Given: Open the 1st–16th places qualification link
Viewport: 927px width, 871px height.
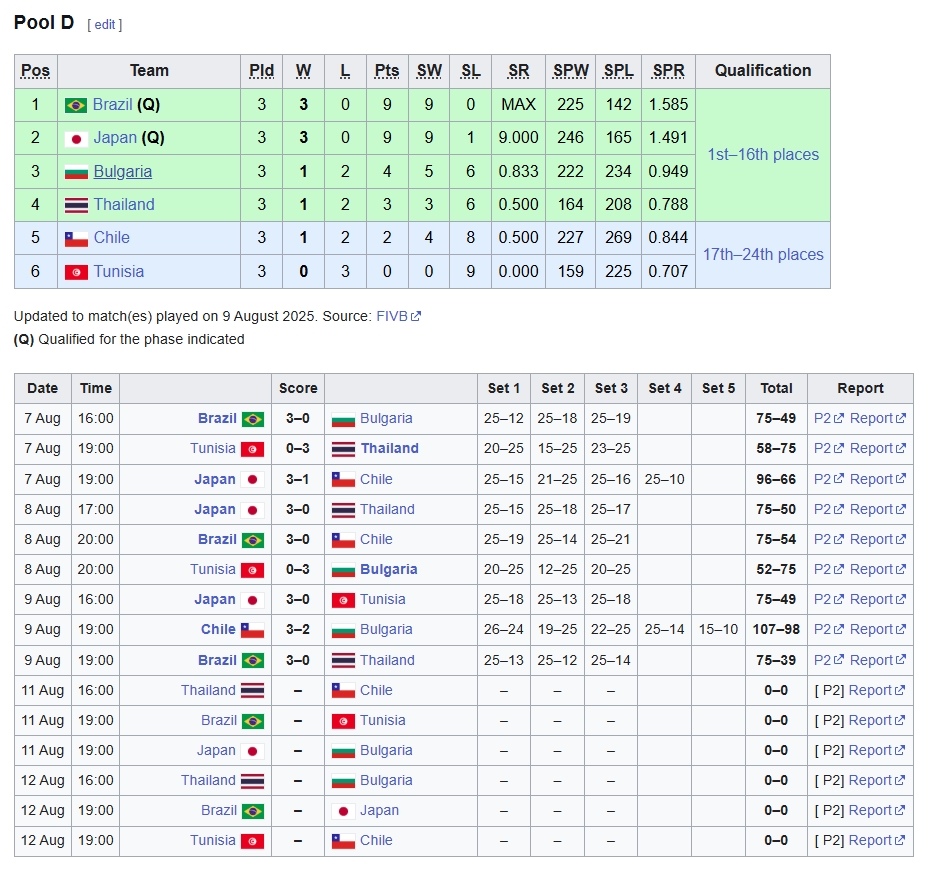Looking at the screenshot, I should [x=762, y=155].
